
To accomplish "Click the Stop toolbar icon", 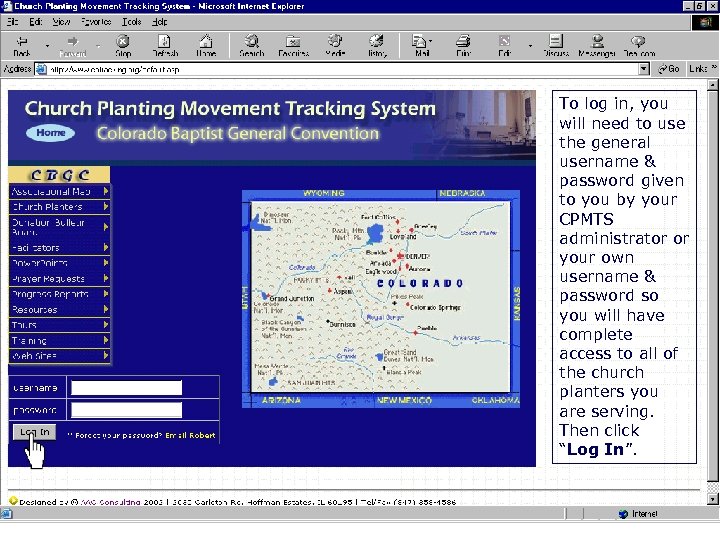I will (x=123, y=45).
